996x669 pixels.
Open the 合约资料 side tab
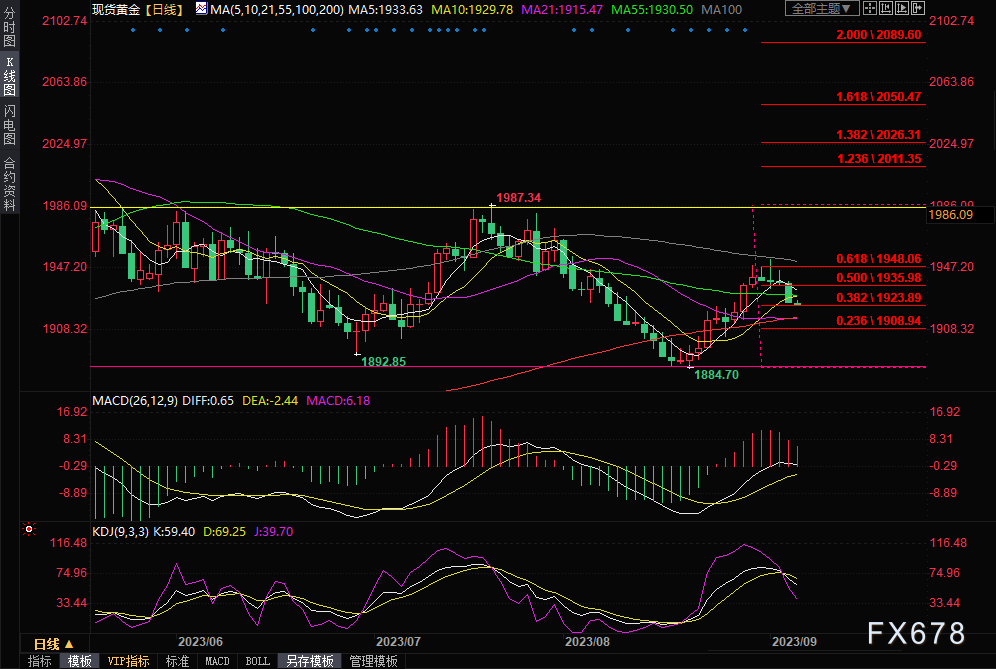pos(10,184)
